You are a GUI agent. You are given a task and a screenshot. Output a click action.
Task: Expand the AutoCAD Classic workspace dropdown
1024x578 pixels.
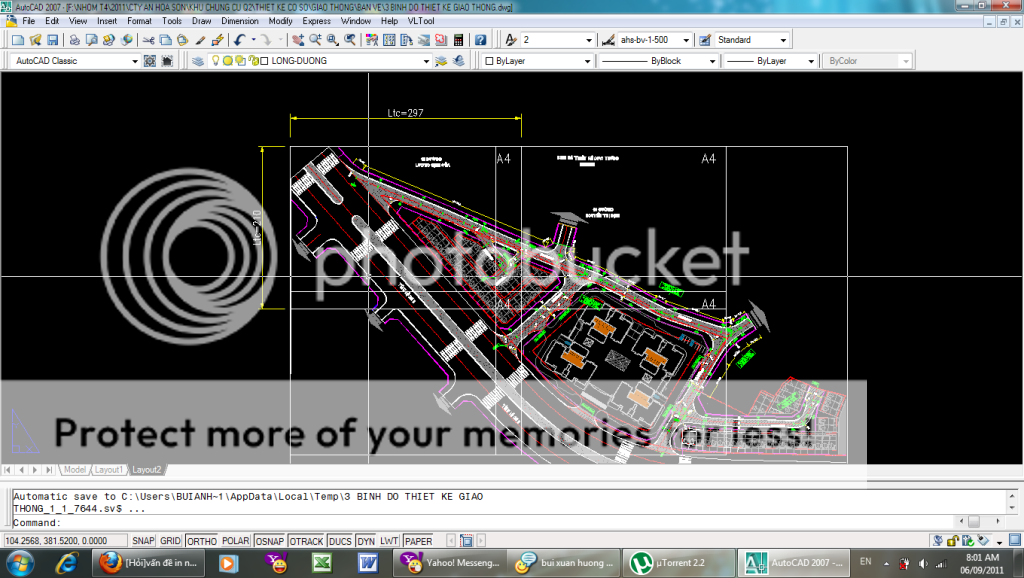(135, 61)
